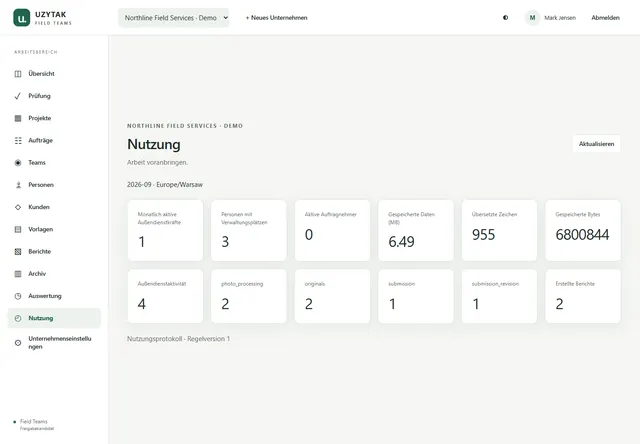Click the Teams sidebar icon

[x=18, y=163]
